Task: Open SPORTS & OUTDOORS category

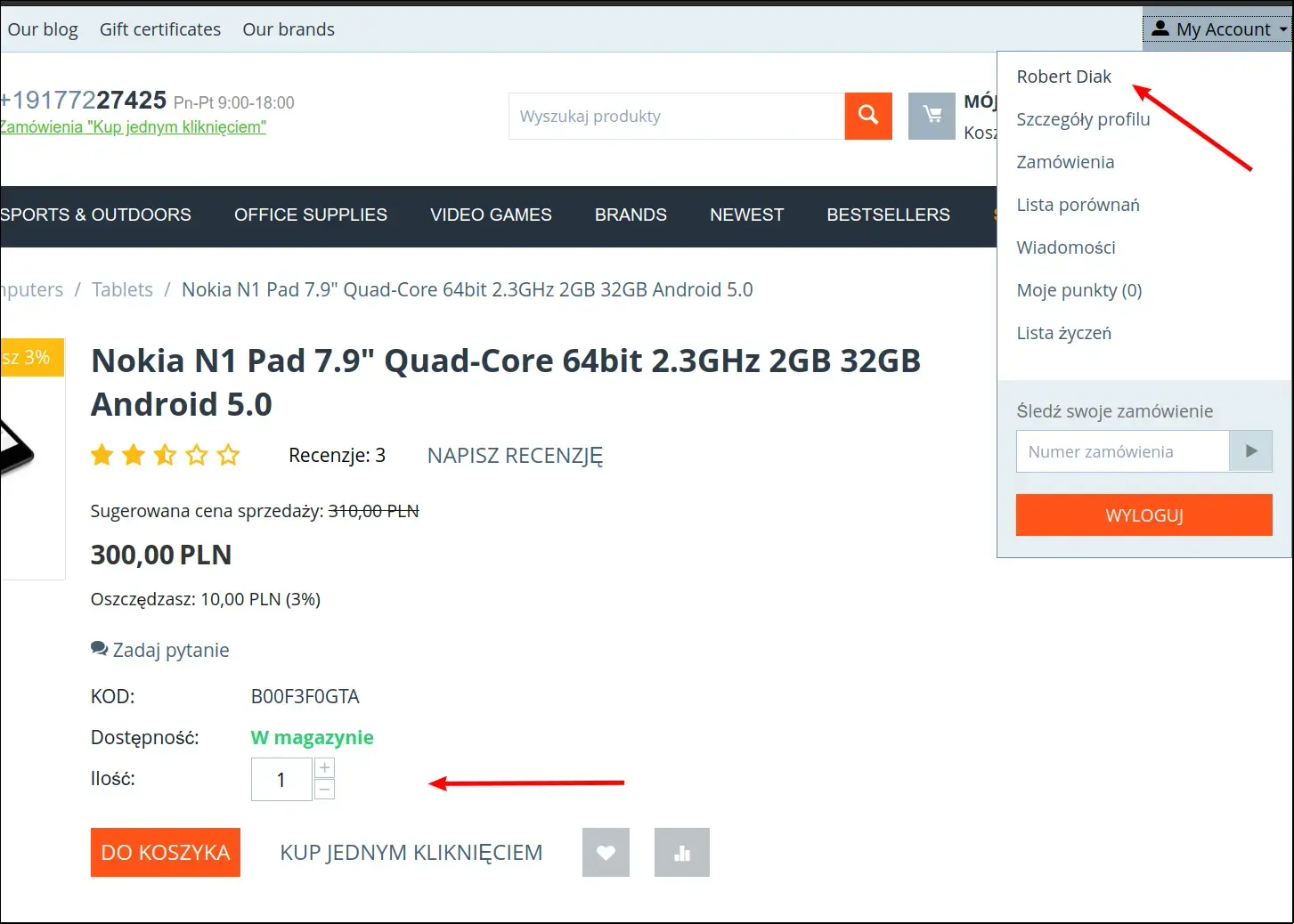Action: pyautogui.click(x=95, y=215)
